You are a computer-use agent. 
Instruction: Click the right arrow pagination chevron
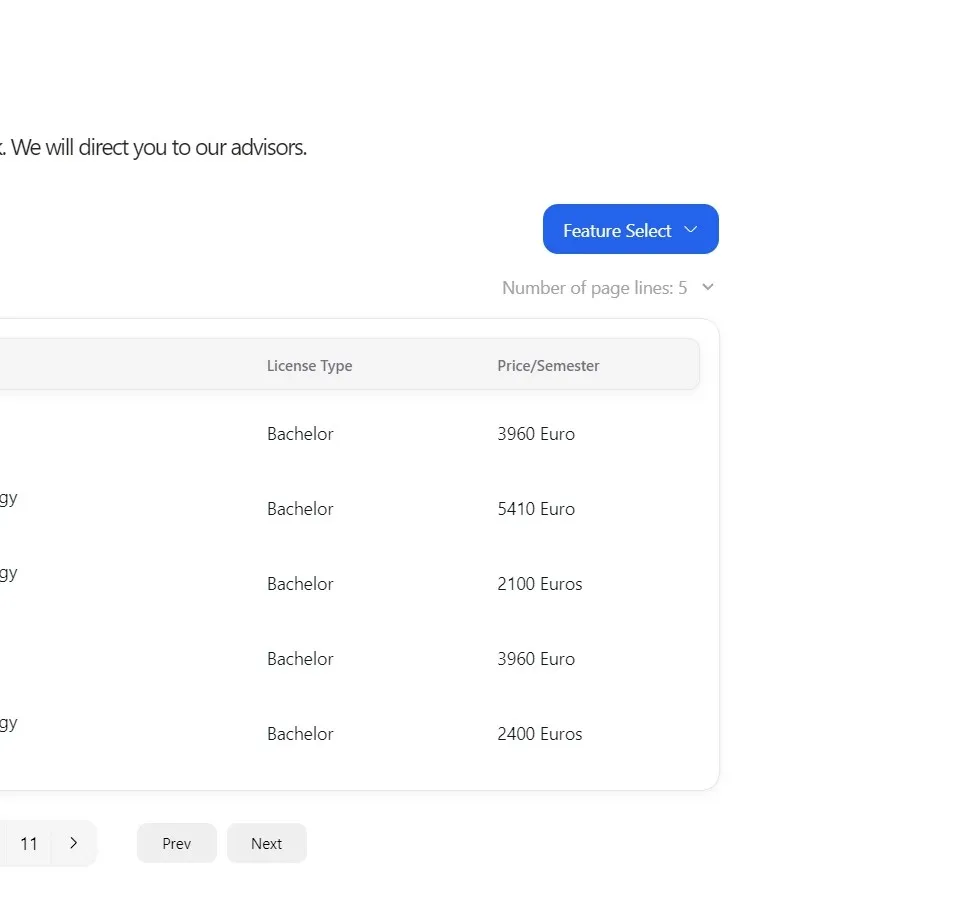73,843
